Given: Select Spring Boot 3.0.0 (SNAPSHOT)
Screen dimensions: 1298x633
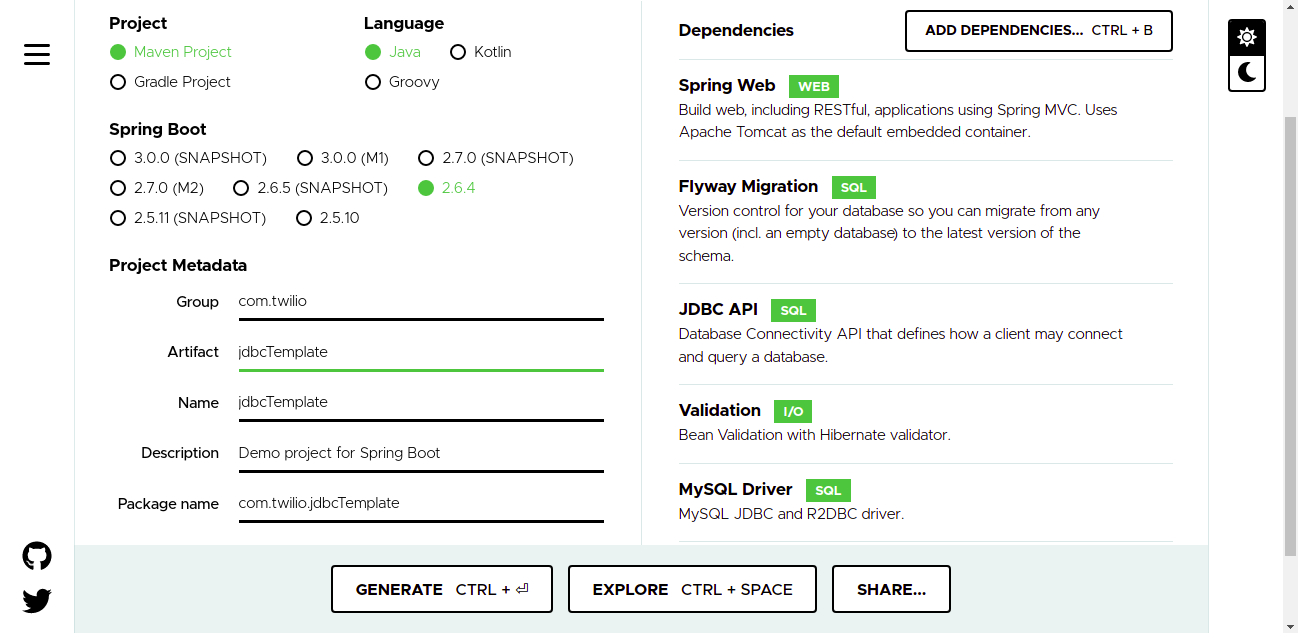Looking at the screenshot, I should pyautogui.click(x=188, y=158).
